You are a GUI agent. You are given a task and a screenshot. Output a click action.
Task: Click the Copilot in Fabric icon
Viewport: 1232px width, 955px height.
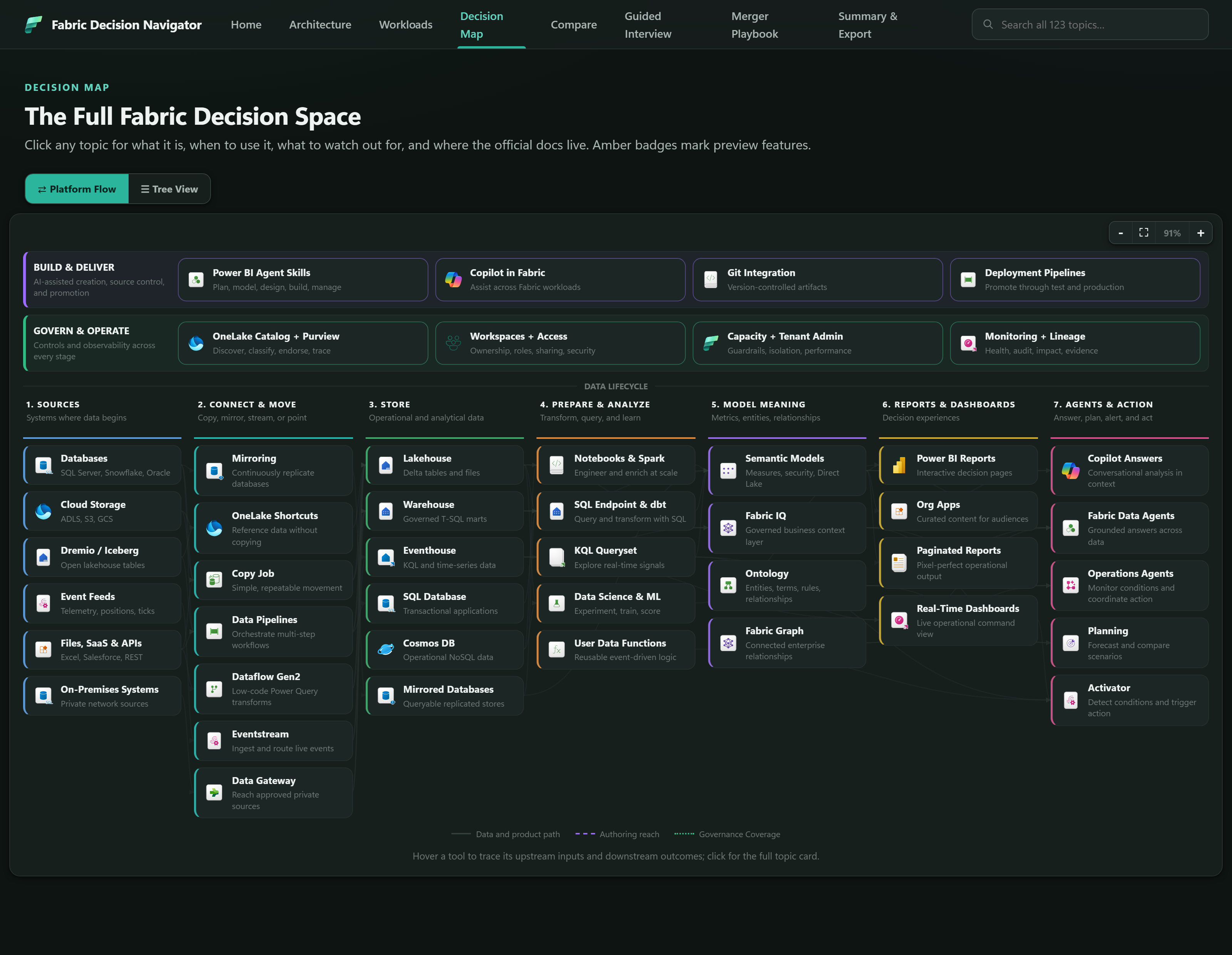(x=454, y=280)
